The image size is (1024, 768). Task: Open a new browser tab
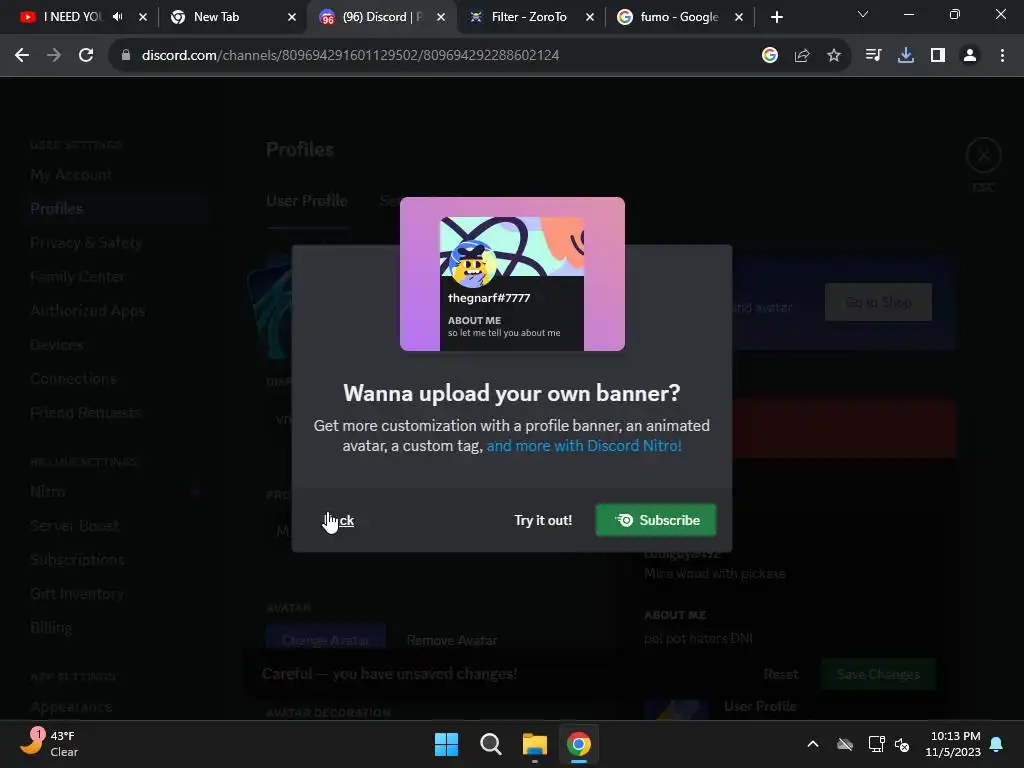point(776,17)
